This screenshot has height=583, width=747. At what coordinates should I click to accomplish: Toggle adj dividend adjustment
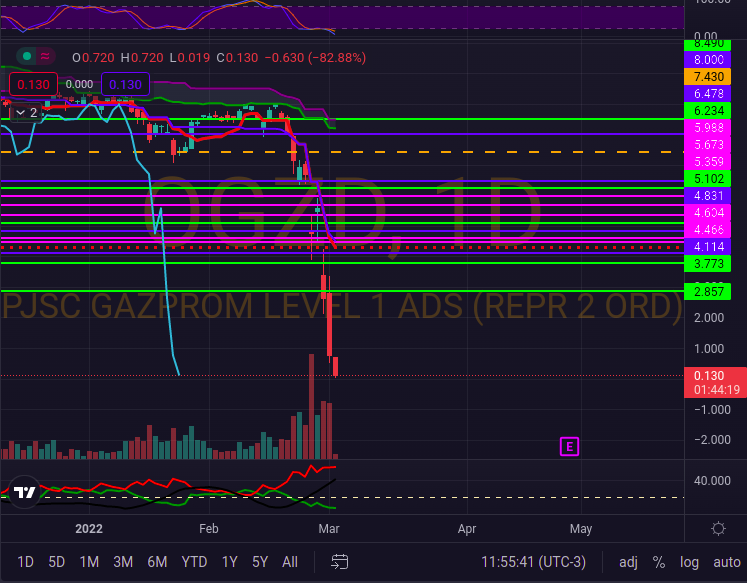click(x=628, y=562)
